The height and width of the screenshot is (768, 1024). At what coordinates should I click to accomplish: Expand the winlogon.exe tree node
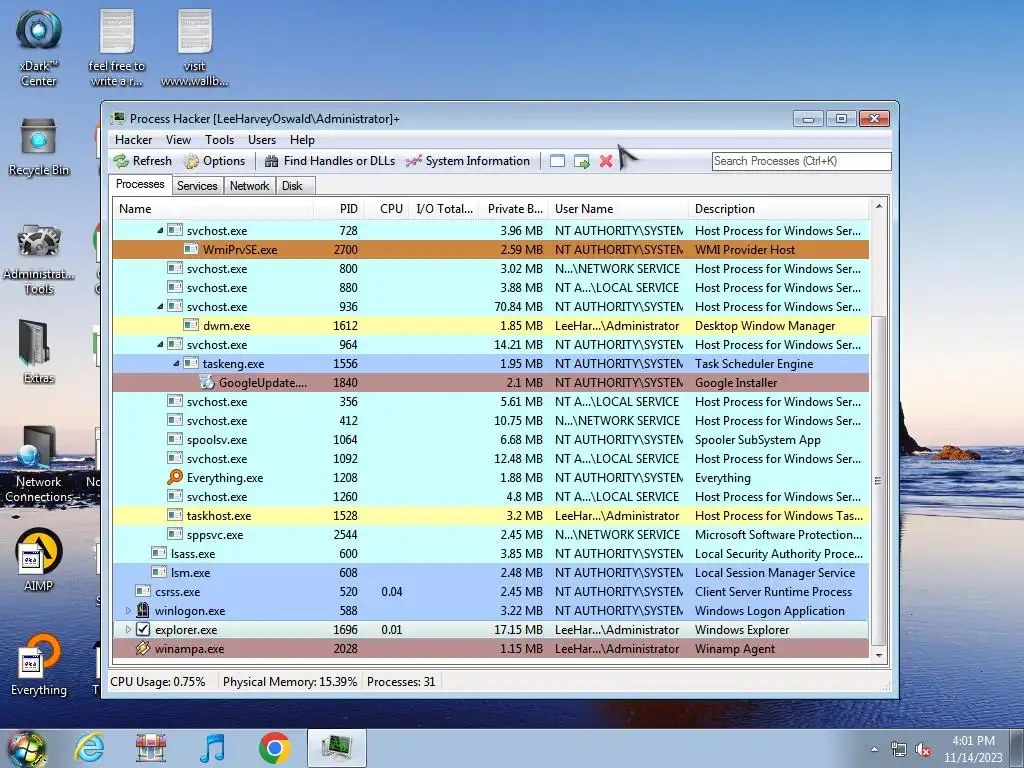128,611
